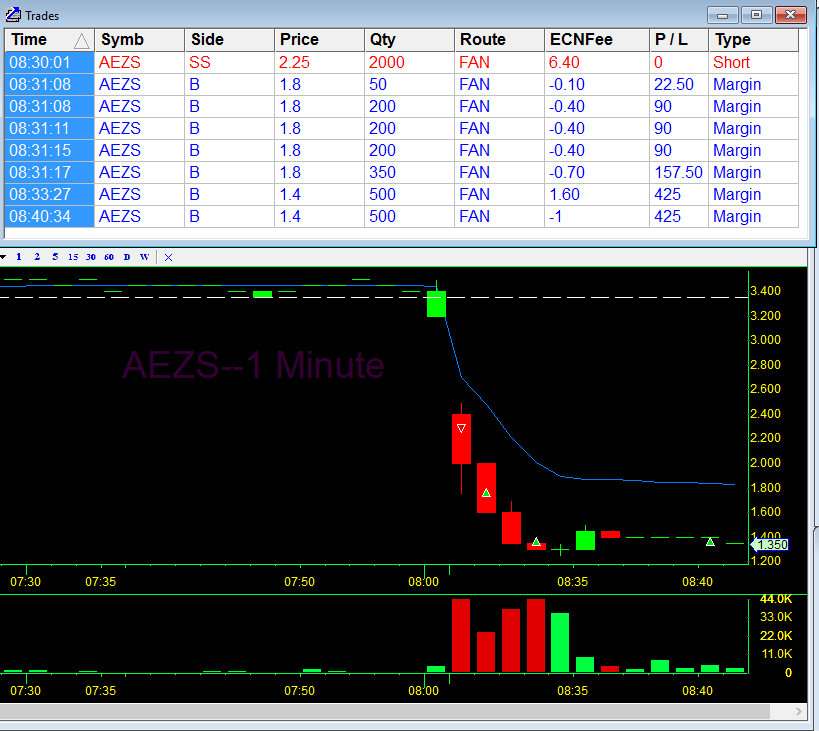This screenshot has width=819, height=731.
Task: Minimize the Trades window
Action: coord(722,15)
